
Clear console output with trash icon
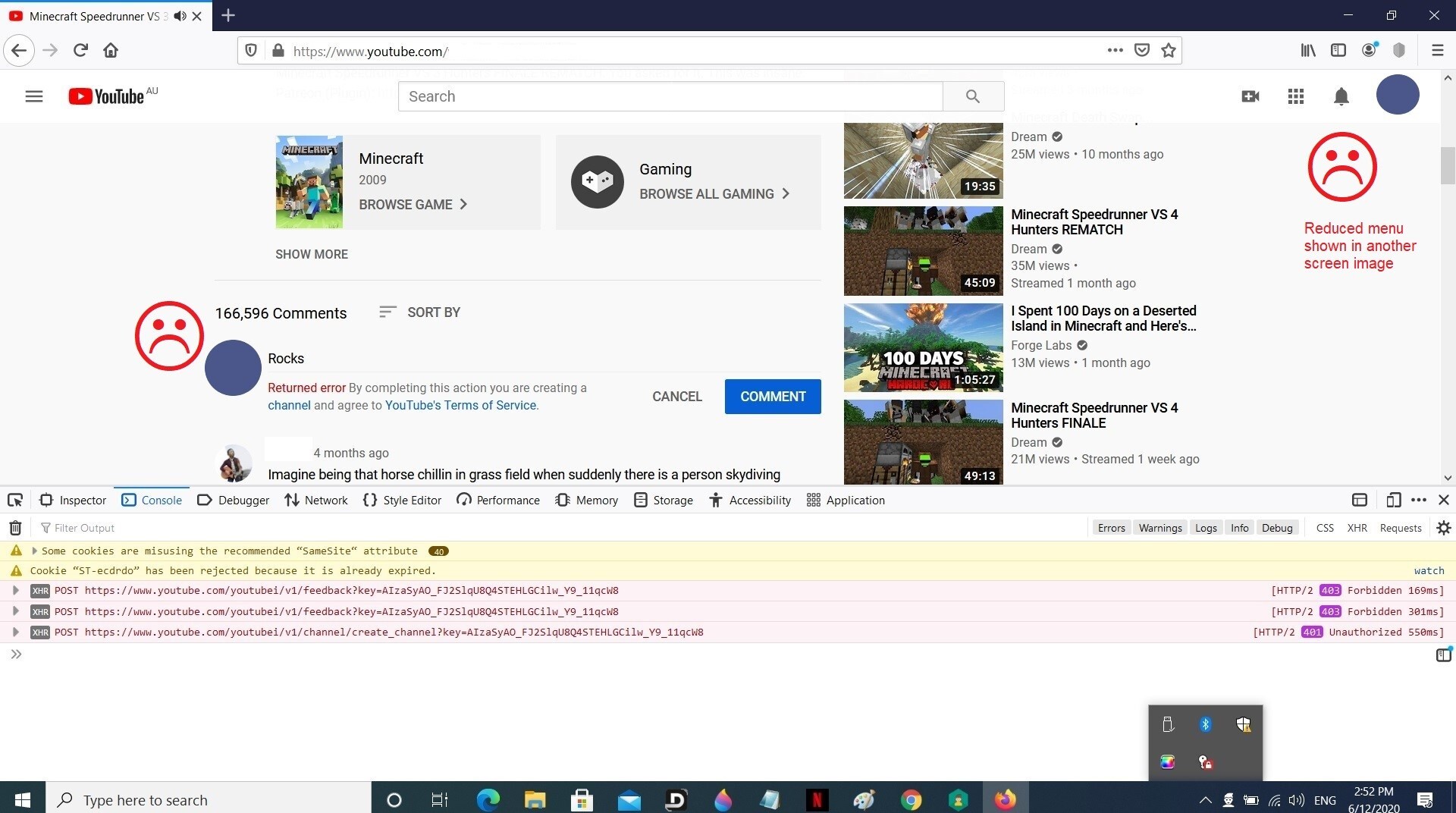pyautogui.click(x=15, y=528)
